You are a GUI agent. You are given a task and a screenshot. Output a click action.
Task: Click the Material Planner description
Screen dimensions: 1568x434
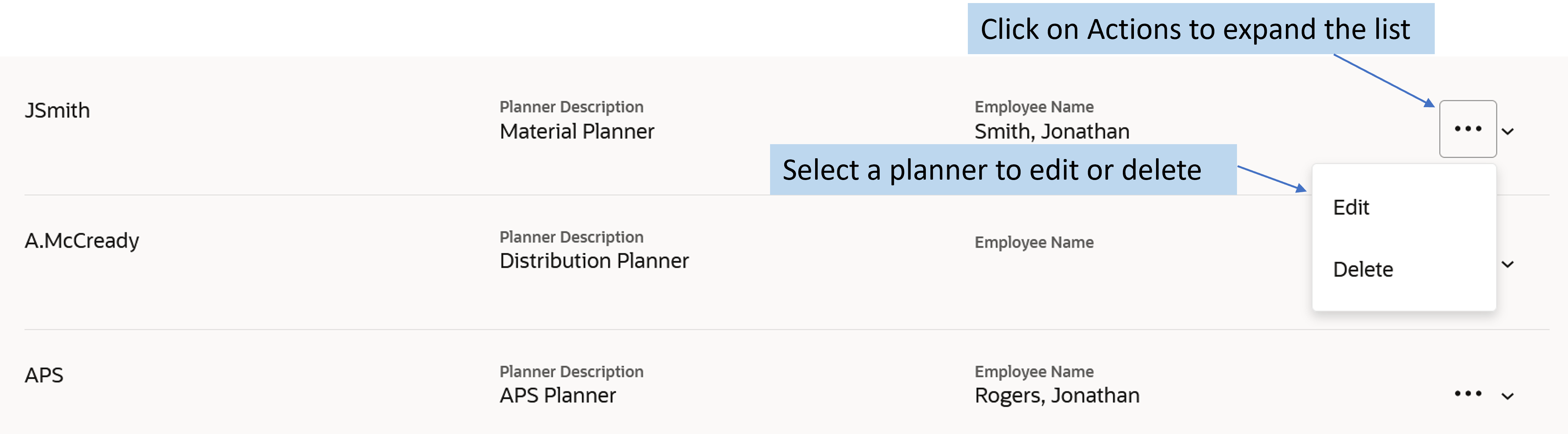(576, 131)
